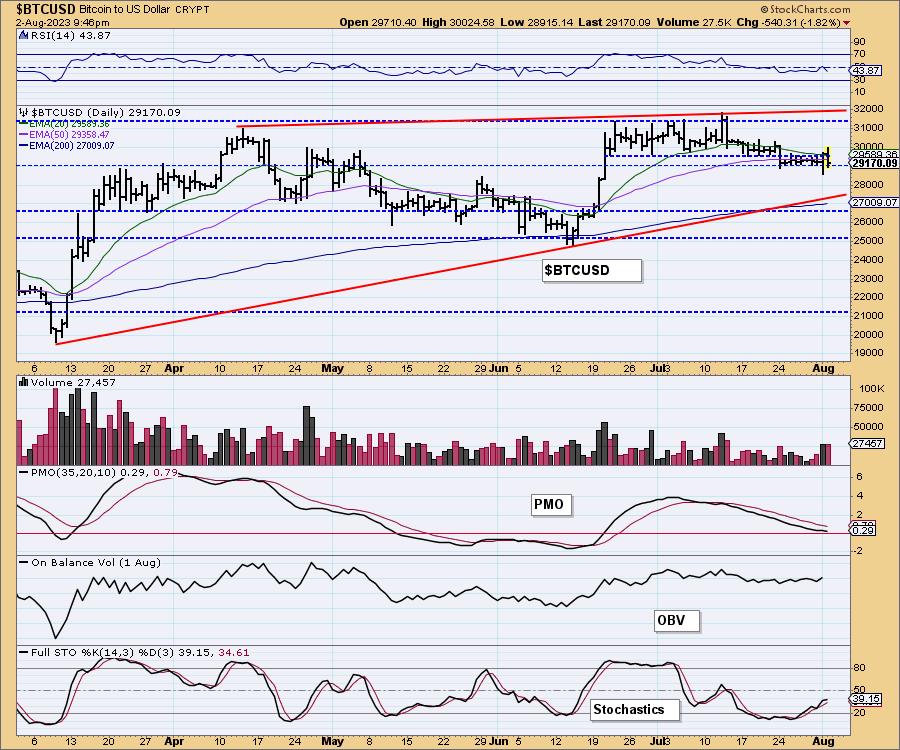The image size is (900, 750).
Task: Click the PMO annotation box
Action: click(x=550, y=505)
